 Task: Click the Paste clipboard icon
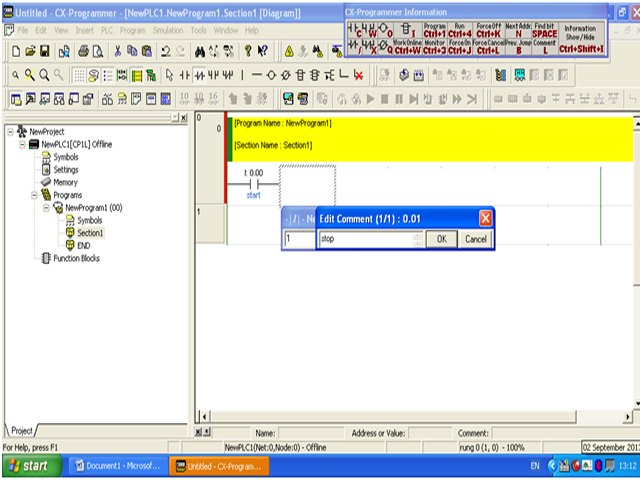pos(147,51)
